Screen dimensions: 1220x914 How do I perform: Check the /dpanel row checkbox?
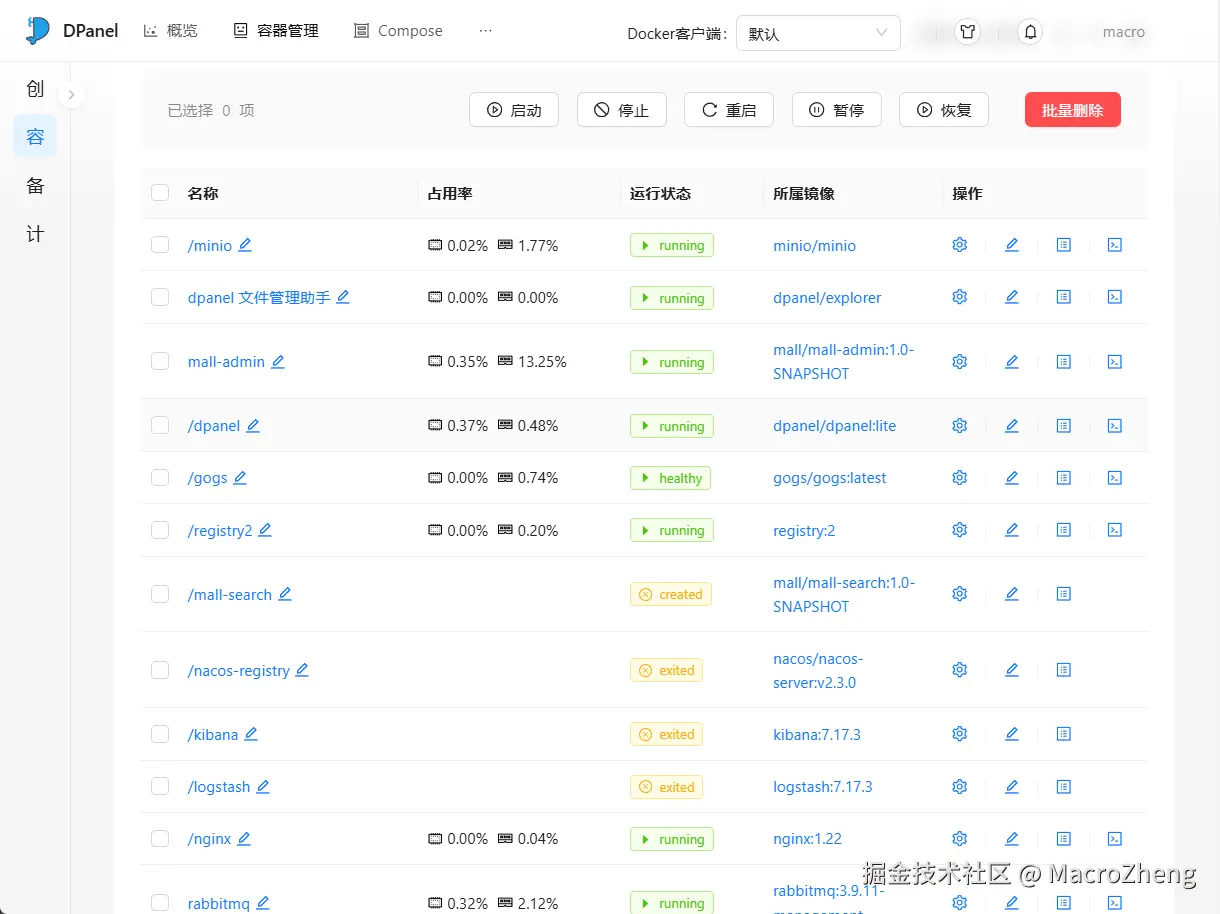[x=160, y=426]
